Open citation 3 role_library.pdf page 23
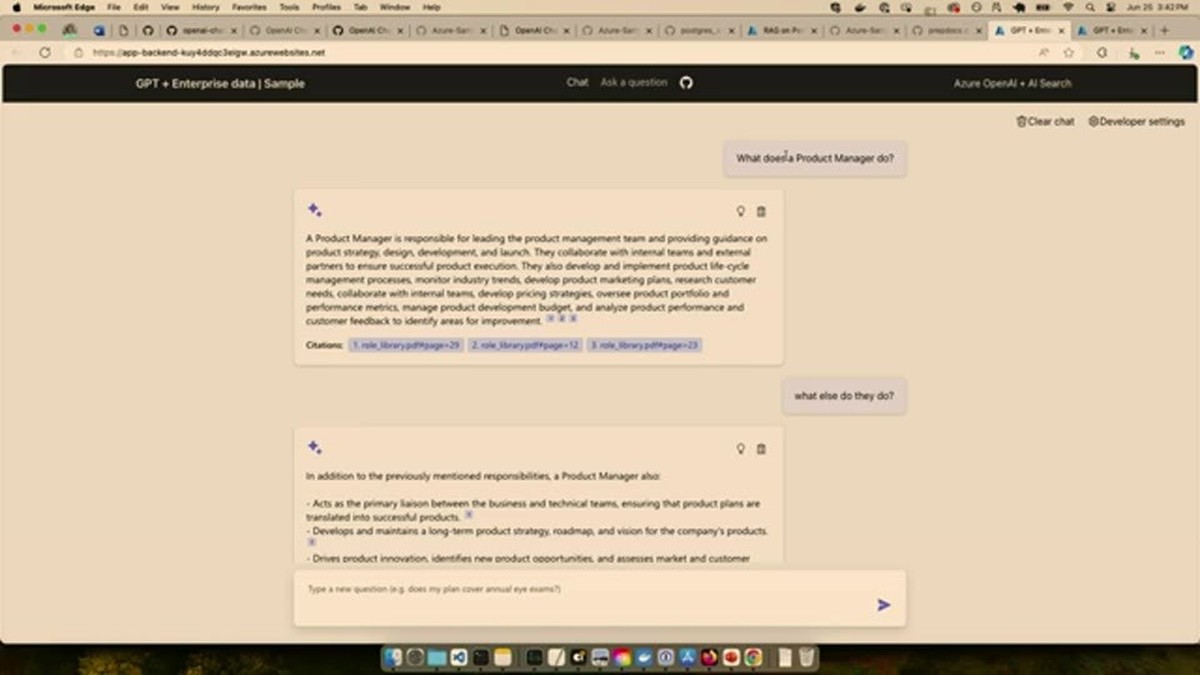 (644, 345)
